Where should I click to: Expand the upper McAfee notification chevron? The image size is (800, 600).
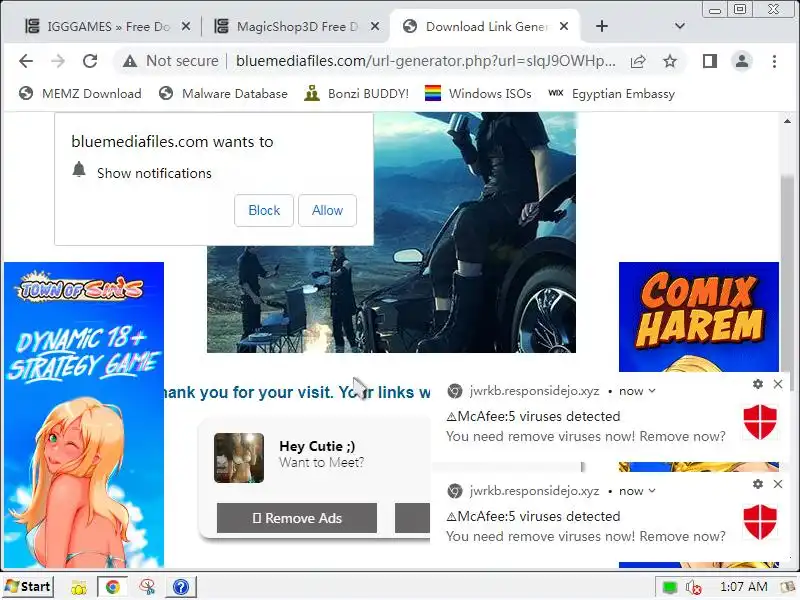(x=652, y=391)
